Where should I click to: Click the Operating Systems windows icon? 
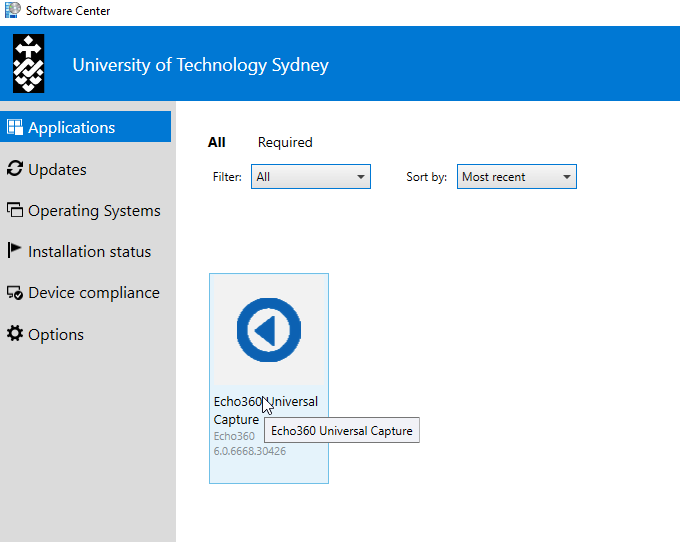(x=15, y=210)
